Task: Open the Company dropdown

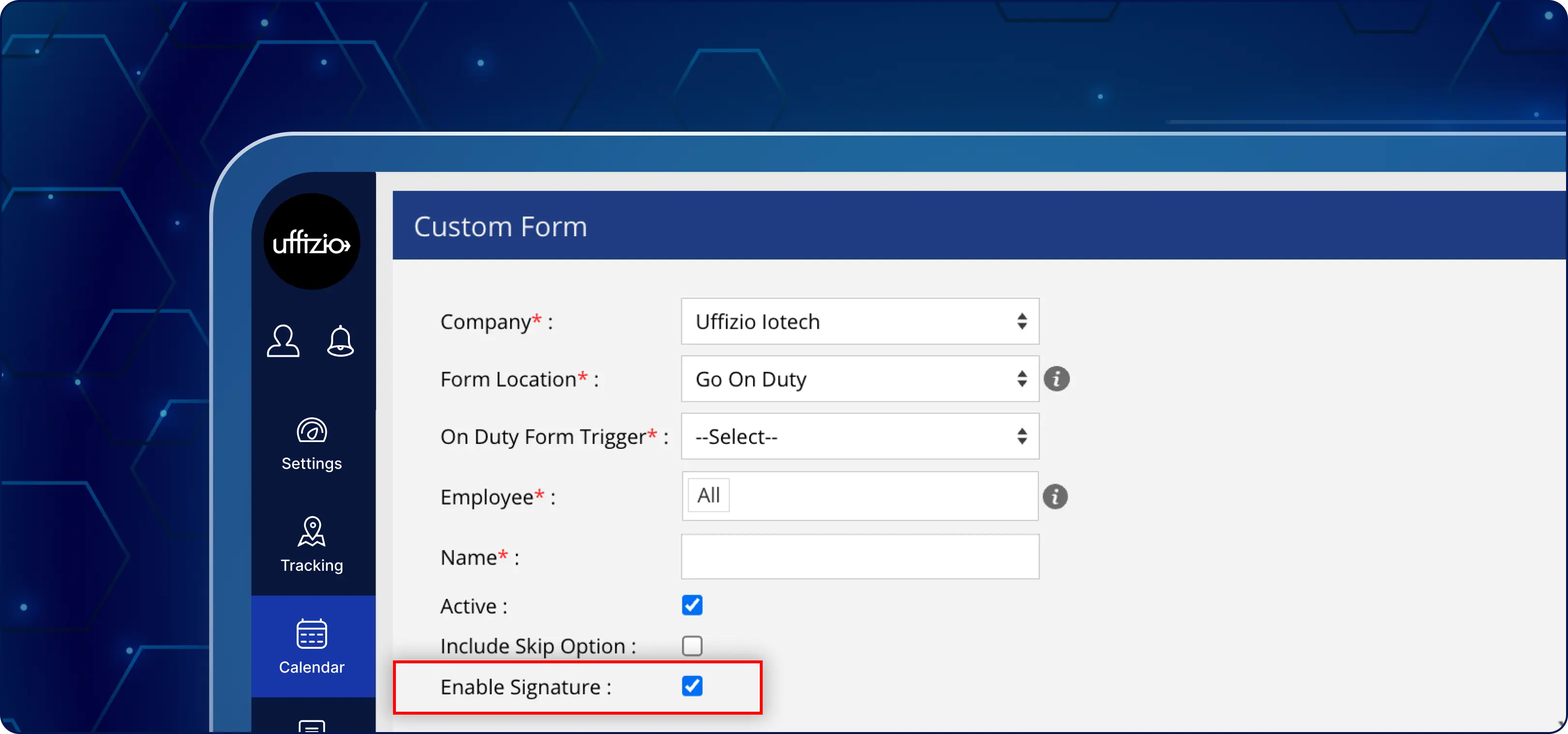Action: pos(859,321)
